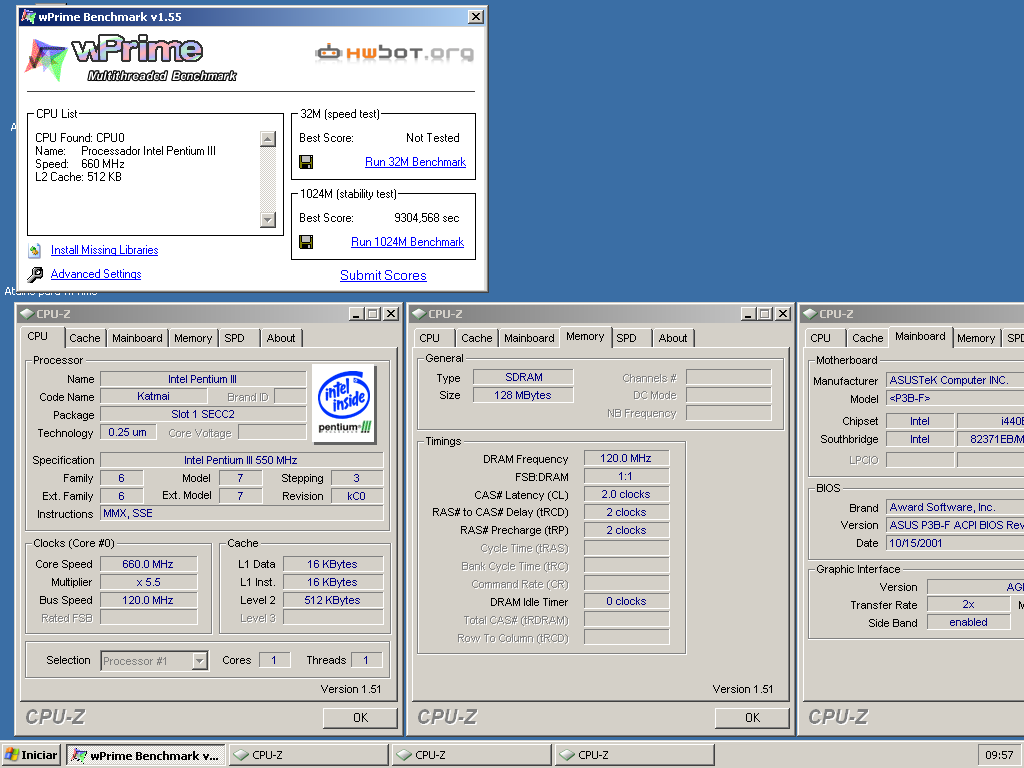The height and width of the screenshot is (768, 1024).
Task: Select Cache tab in third CPU-Z window
Action: click(x=868, y=338)
